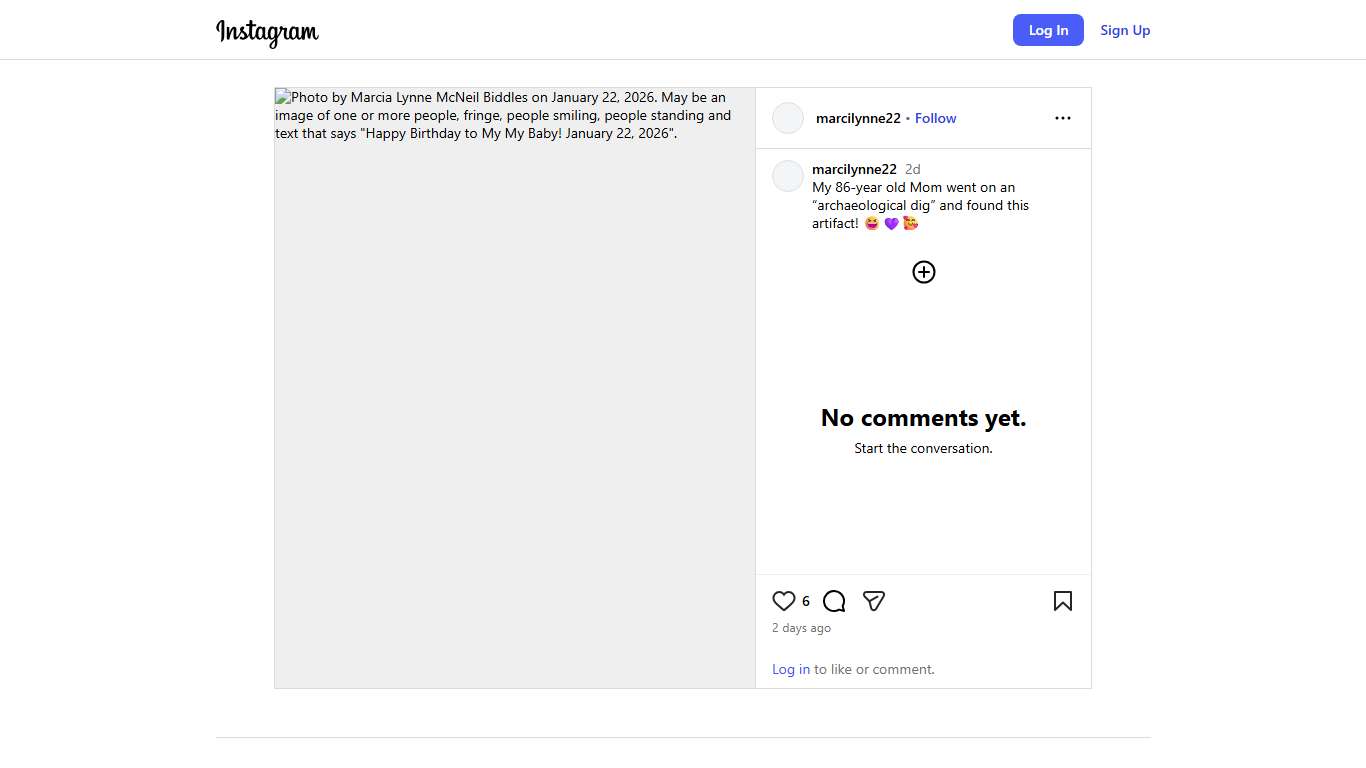Open the Sign Up page
Image resolution: width=1366 pixels, height=768 pixels.
pos(1125,30)
